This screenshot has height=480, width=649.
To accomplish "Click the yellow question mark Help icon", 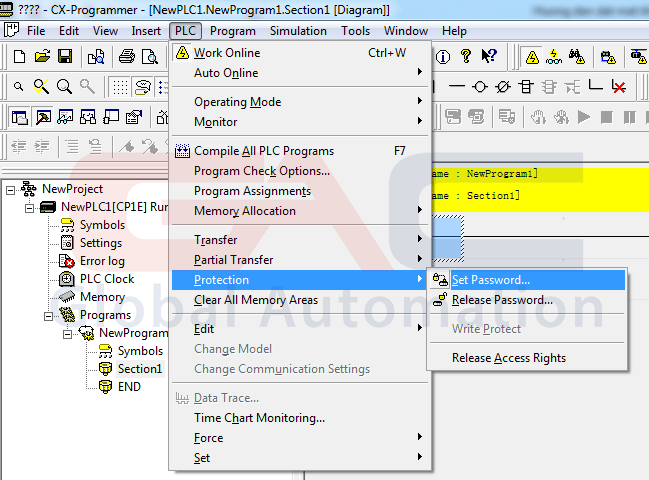I will [x=466, y=56].
